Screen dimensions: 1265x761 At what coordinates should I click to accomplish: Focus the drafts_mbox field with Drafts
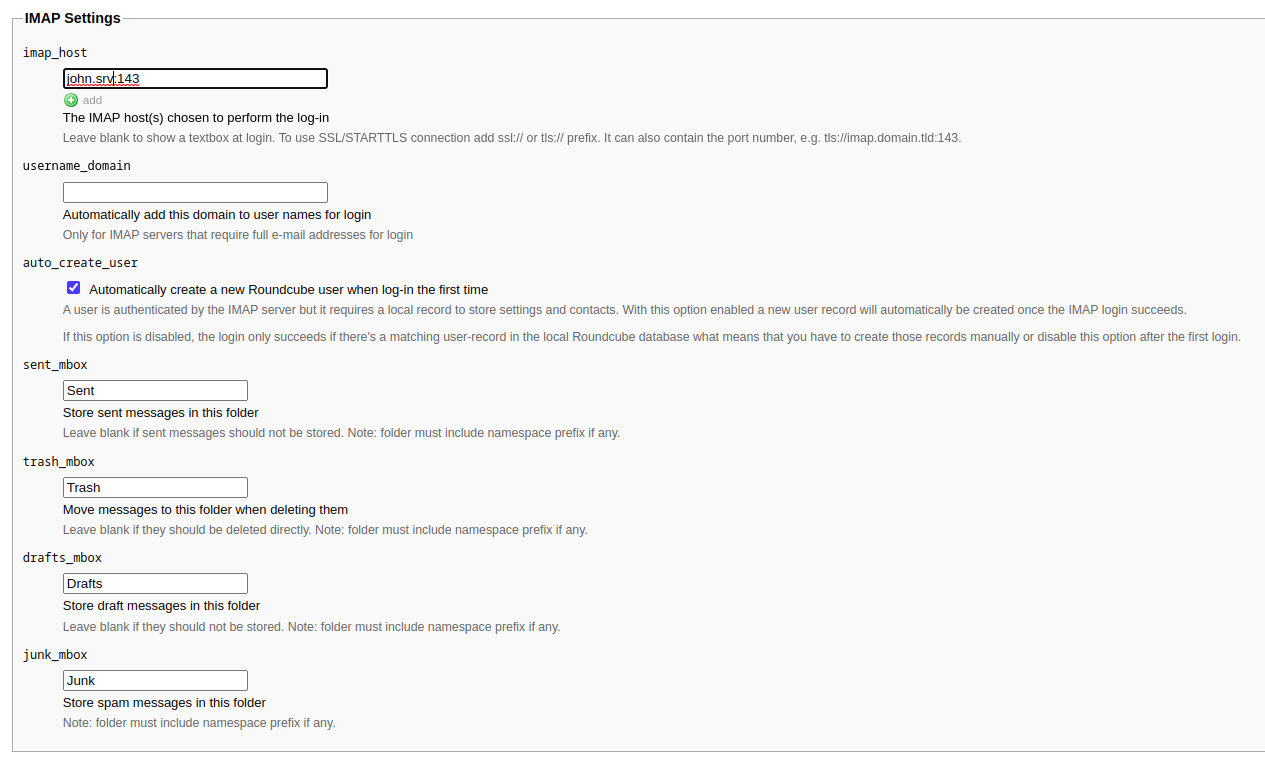coord(155,583)
